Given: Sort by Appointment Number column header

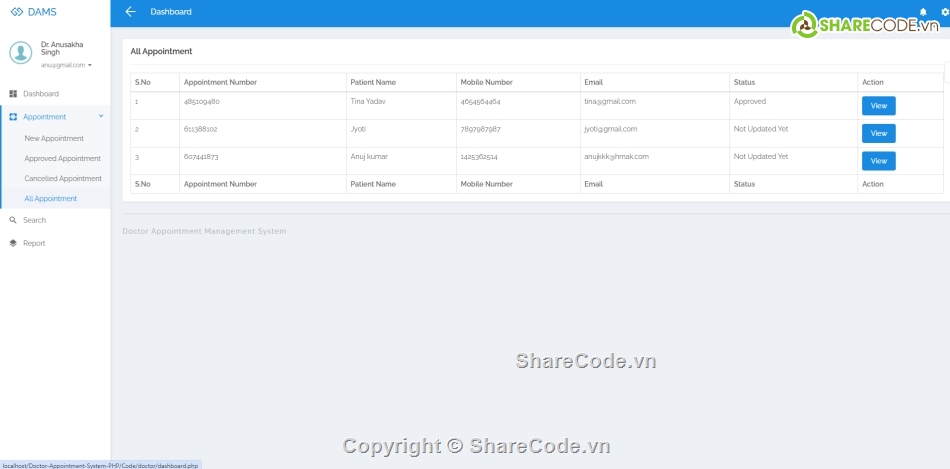Looking at the screenshot, I should (x=220, y=82).
